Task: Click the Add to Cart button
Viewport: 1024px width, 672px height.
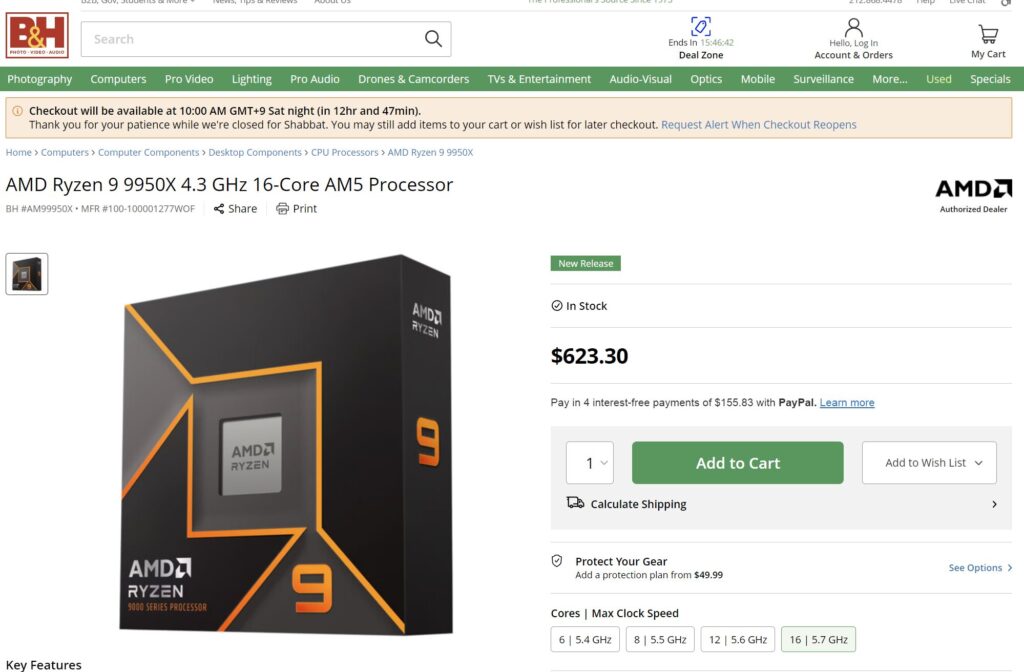Action: pos(737,463)
